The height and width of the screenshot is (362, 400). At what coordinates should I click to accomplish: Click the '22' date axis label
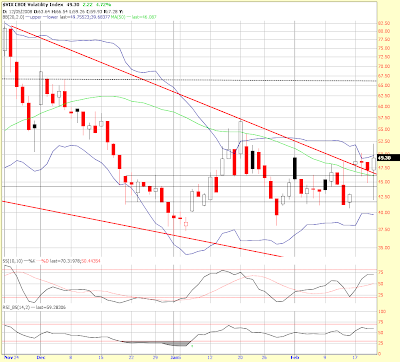131,357
